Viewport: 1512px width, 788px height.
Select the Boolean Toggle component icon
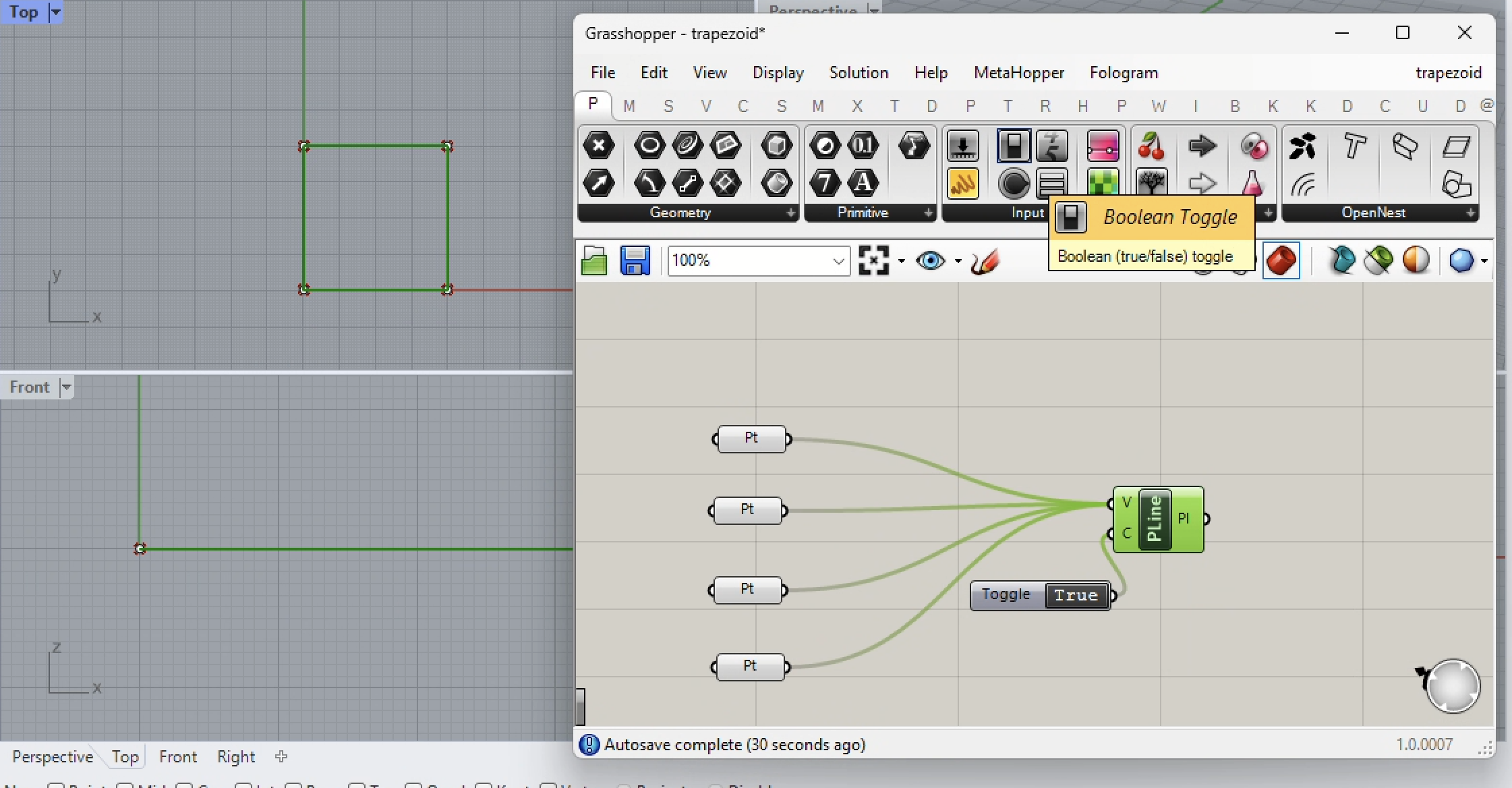[1013, 146]
